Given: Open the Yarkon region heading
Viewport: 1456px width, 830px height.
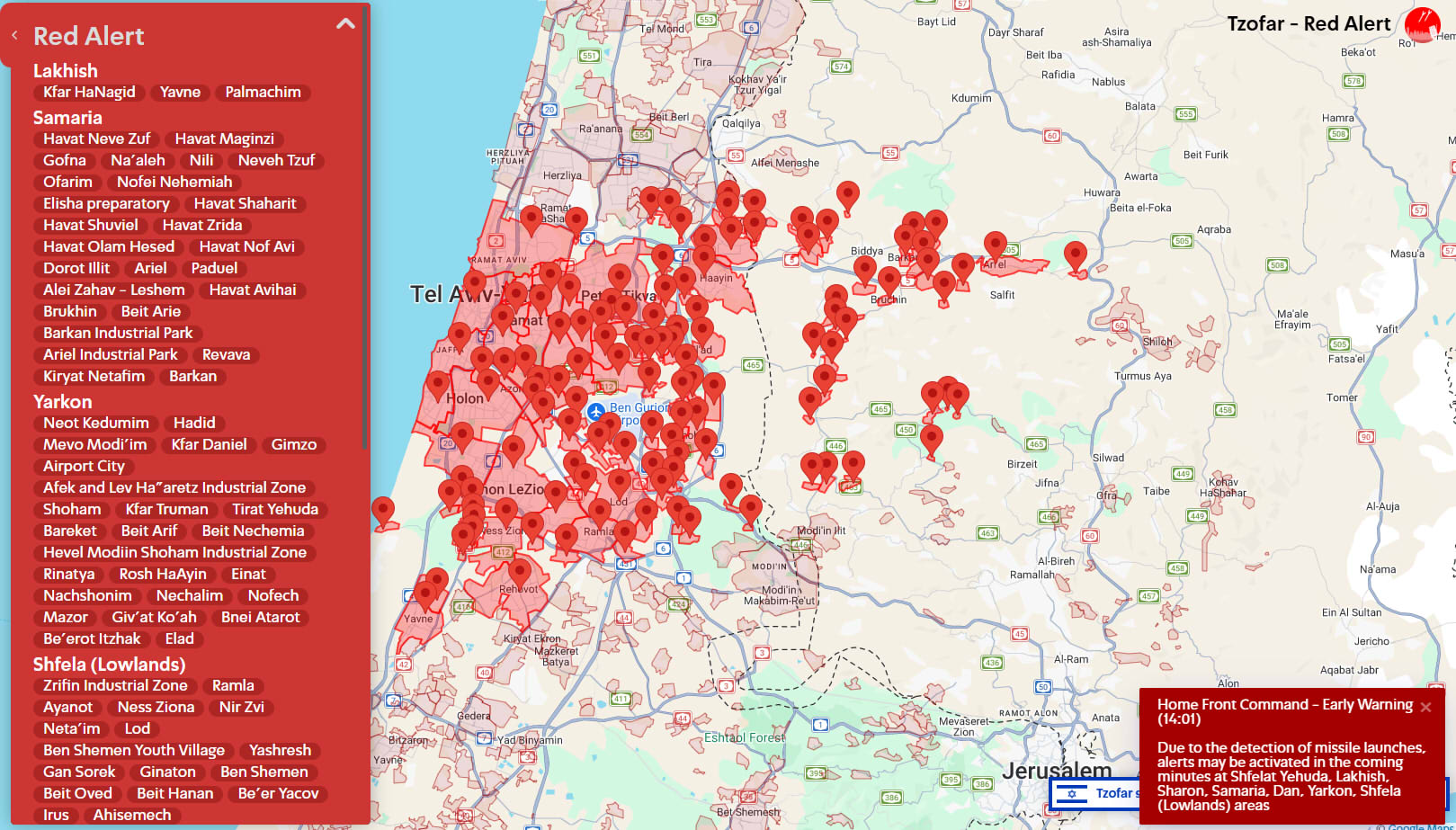Looking at the screenshot, I should 62,402.
